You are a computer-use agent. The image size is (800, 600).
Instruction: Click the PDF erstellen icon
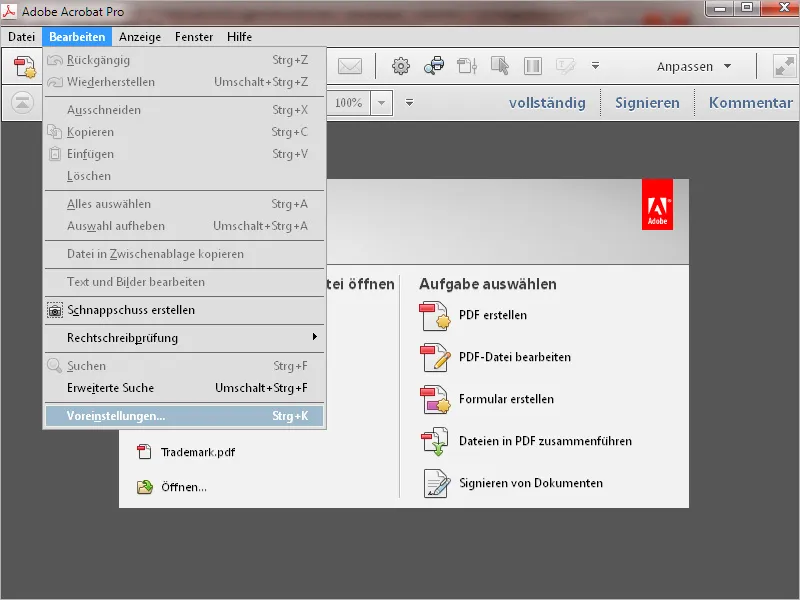pos(435,316)
